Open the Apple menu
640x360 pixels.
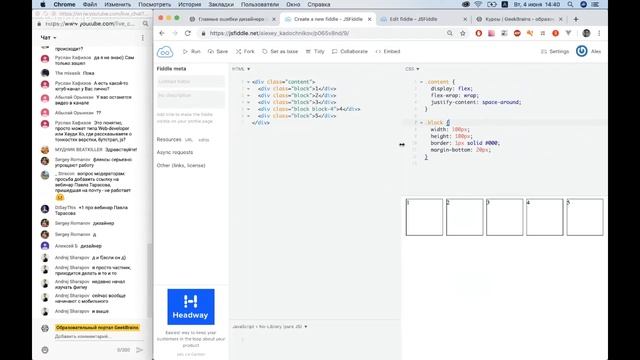coord(43,4)
